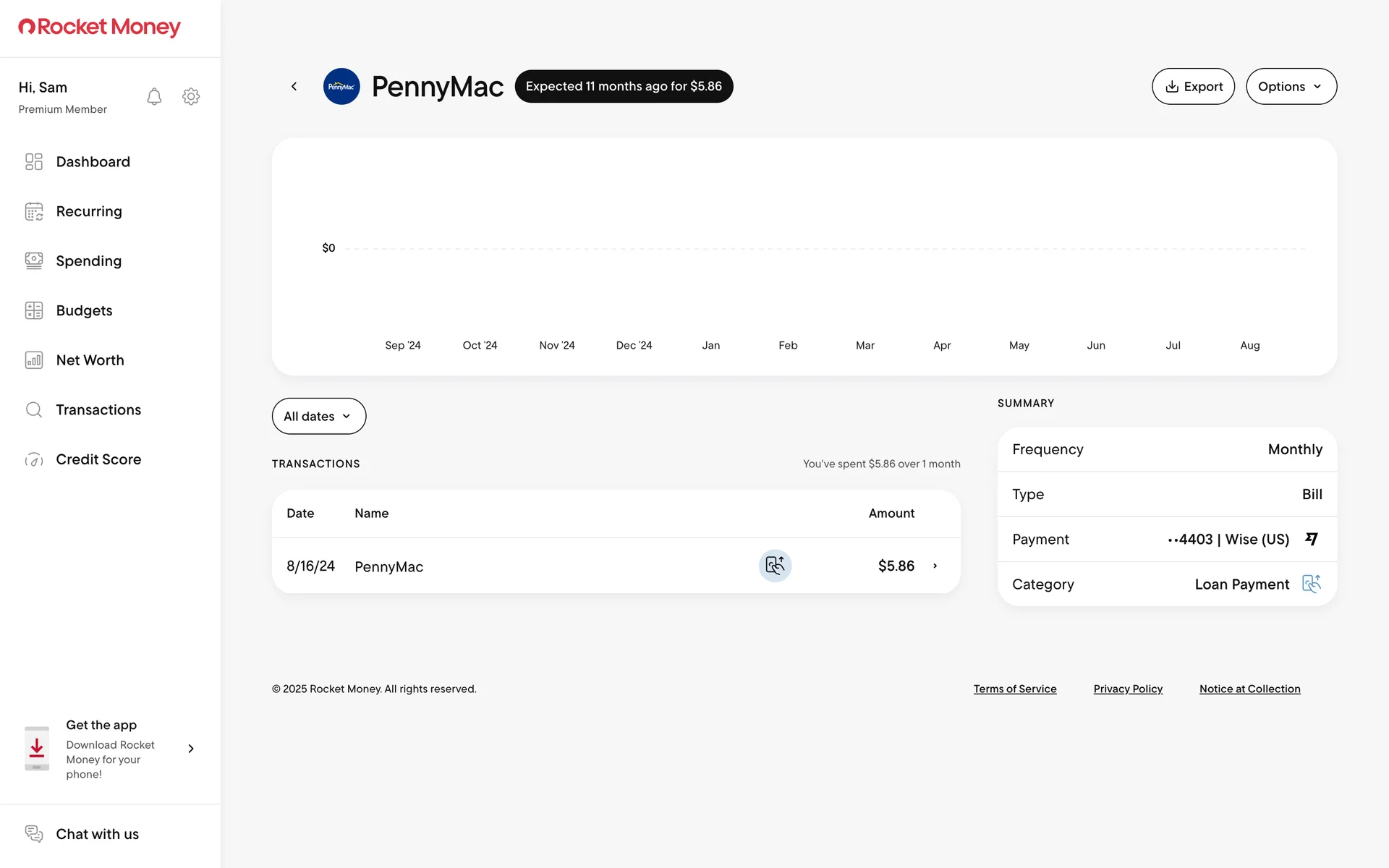Navigate to Credit Score section
The image size is (1389, 868).
tap(98, 459)
